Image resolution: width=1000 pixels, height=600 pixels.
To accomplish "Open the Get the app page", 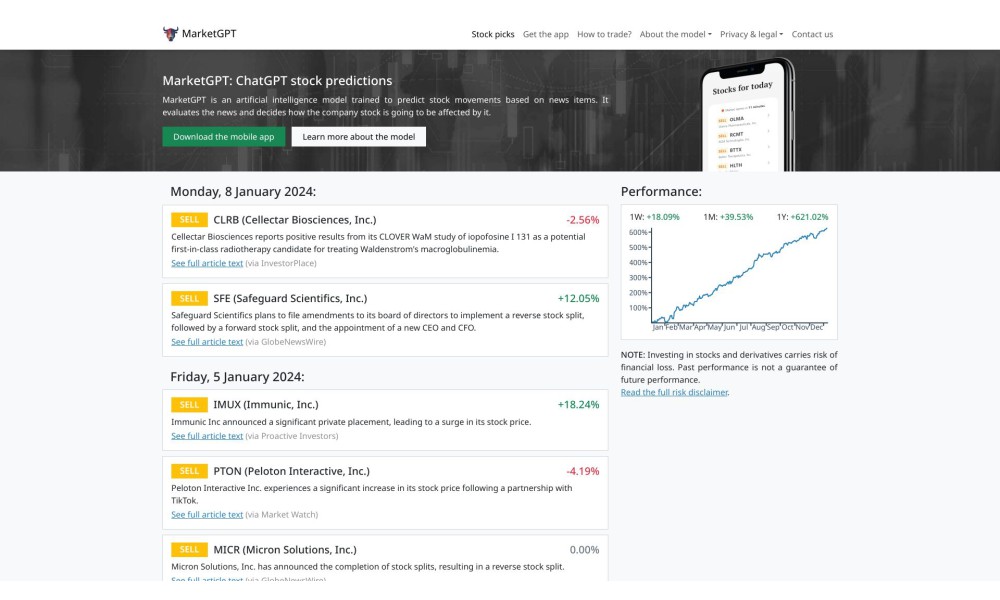I will [545, 34].
